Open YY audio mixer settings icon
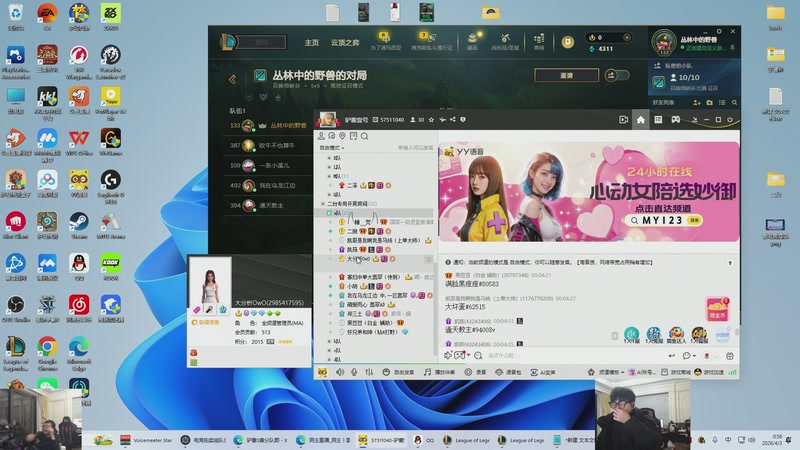800x450 pixels. [x=369, y=372]
